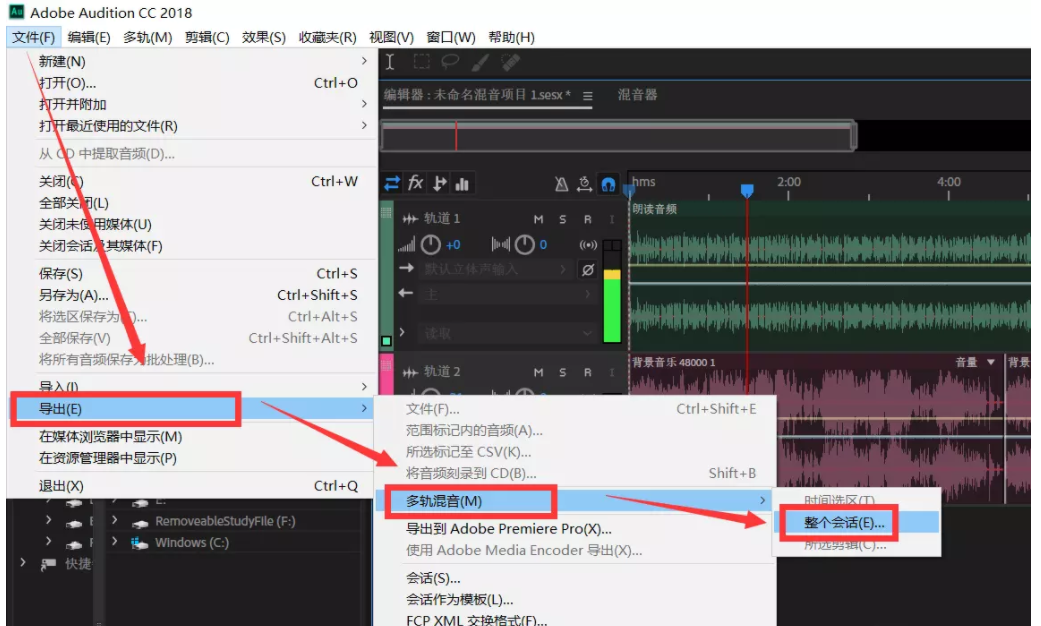This screenshot has height=626, width=1041.
Task: Click the Windows (C:) drive icon
Action: point(139,543)
